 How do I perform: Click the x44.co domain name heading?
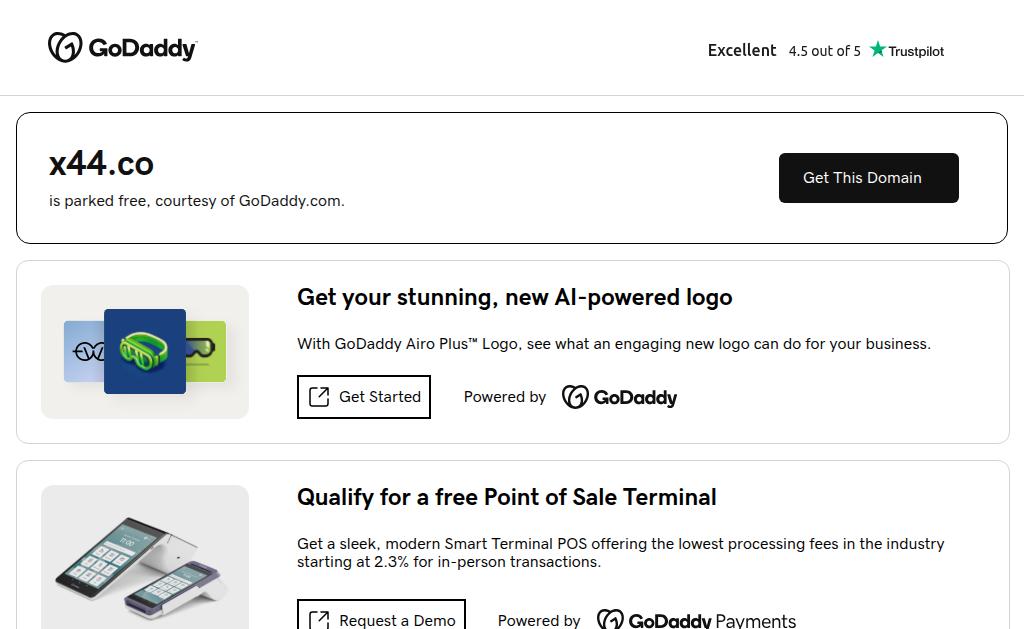point(101,163)
